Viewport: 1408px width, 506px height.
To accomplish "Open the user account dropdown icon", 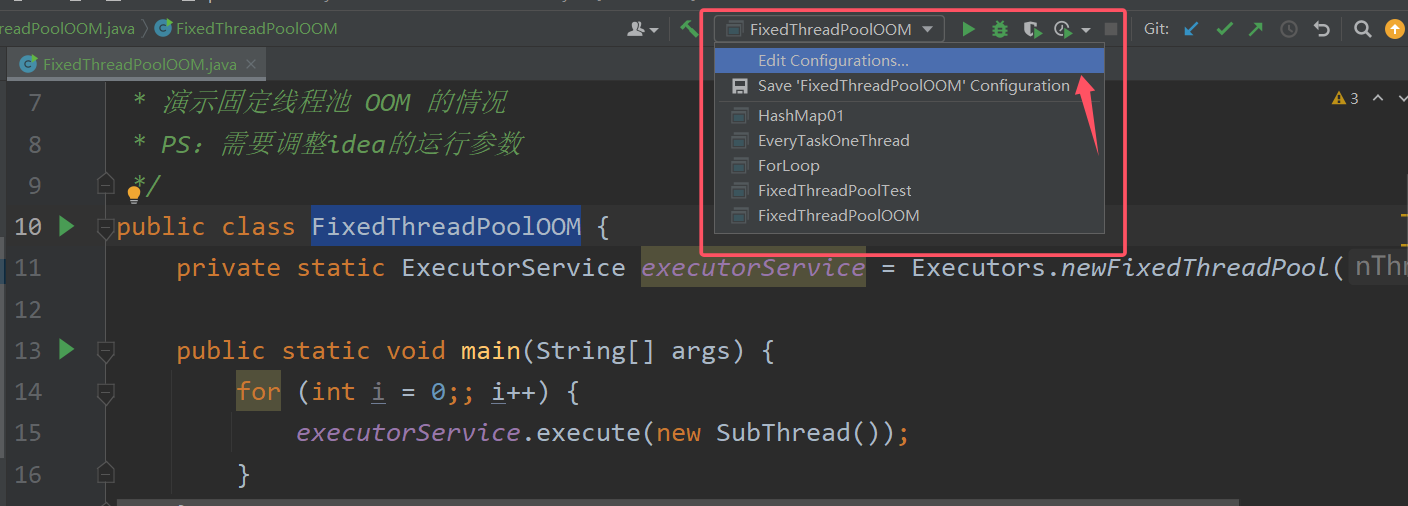I will (x=642, y=30).
